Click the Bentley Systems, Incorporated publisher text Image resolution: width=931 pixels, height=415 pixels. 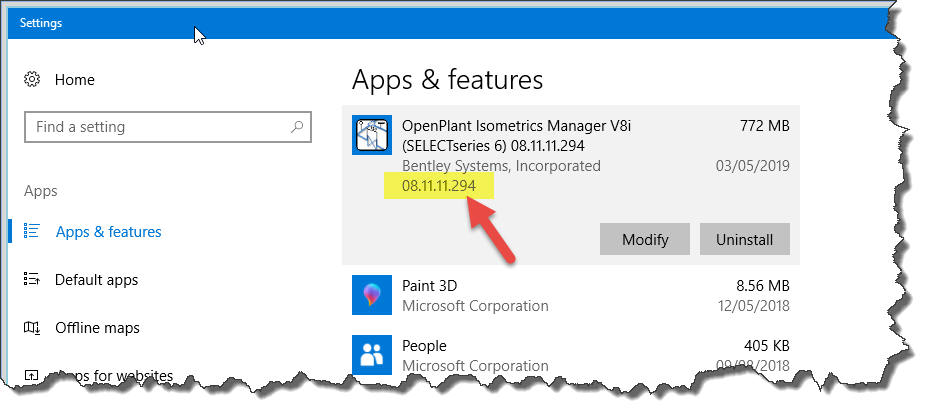pyautogui.click(x=501, y=166)
